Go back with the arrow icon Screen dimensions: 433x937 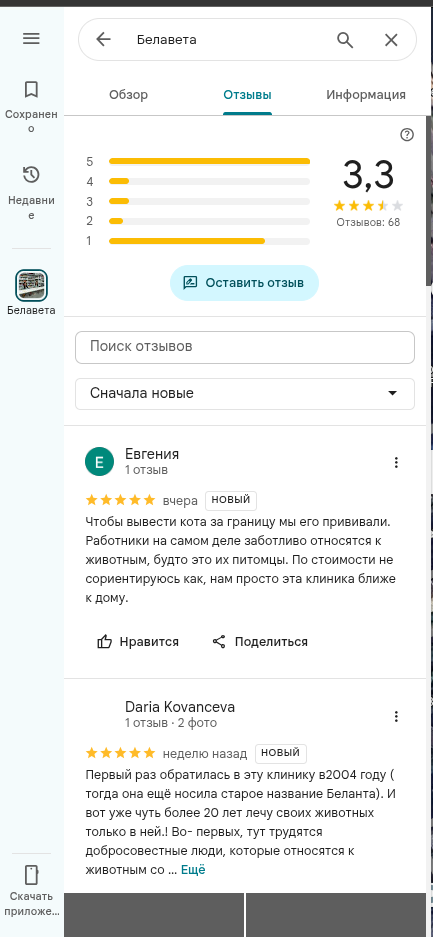point(103,39)
